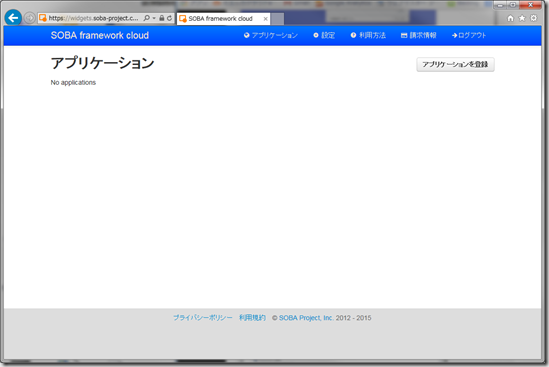Open a new blank browser tab
The height and width of the screenshot is (367, 549).
point(277,19)
